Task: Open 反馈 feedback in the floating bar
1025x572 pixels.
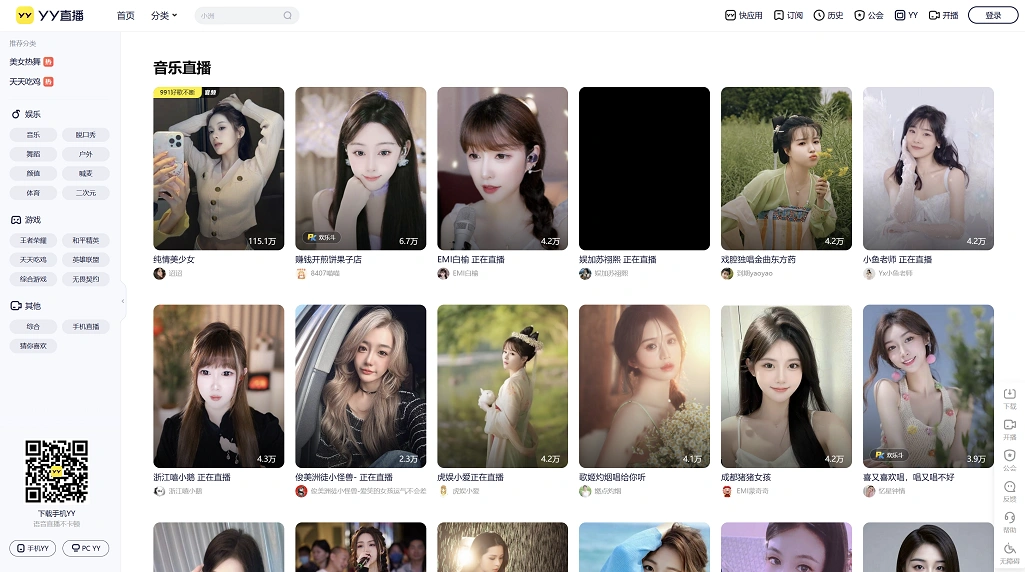Action: pos(1009,490)
